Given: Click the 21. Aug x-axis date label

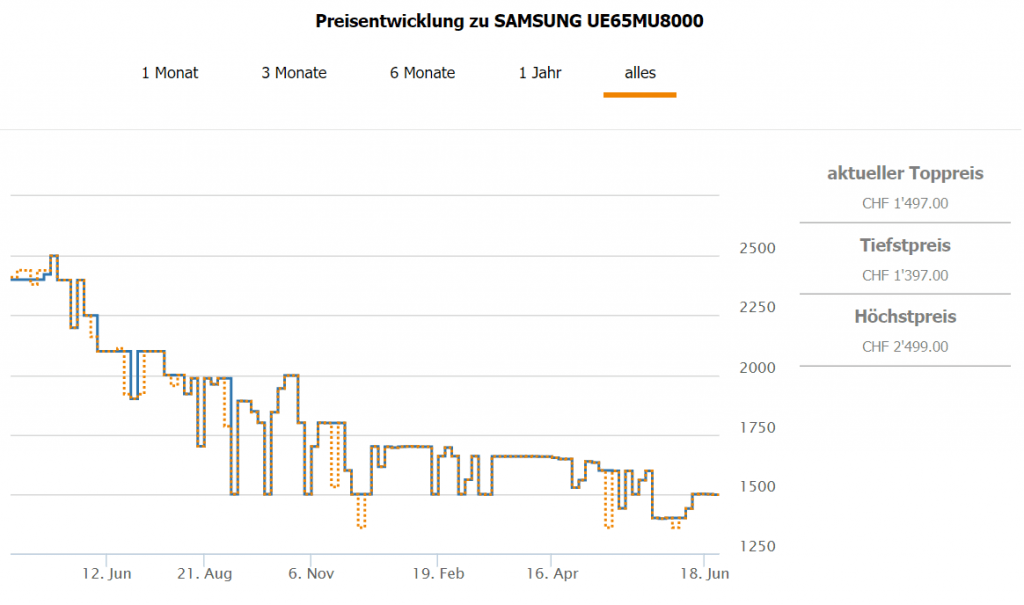Looking at the screenshot, I should coord(203,574).
